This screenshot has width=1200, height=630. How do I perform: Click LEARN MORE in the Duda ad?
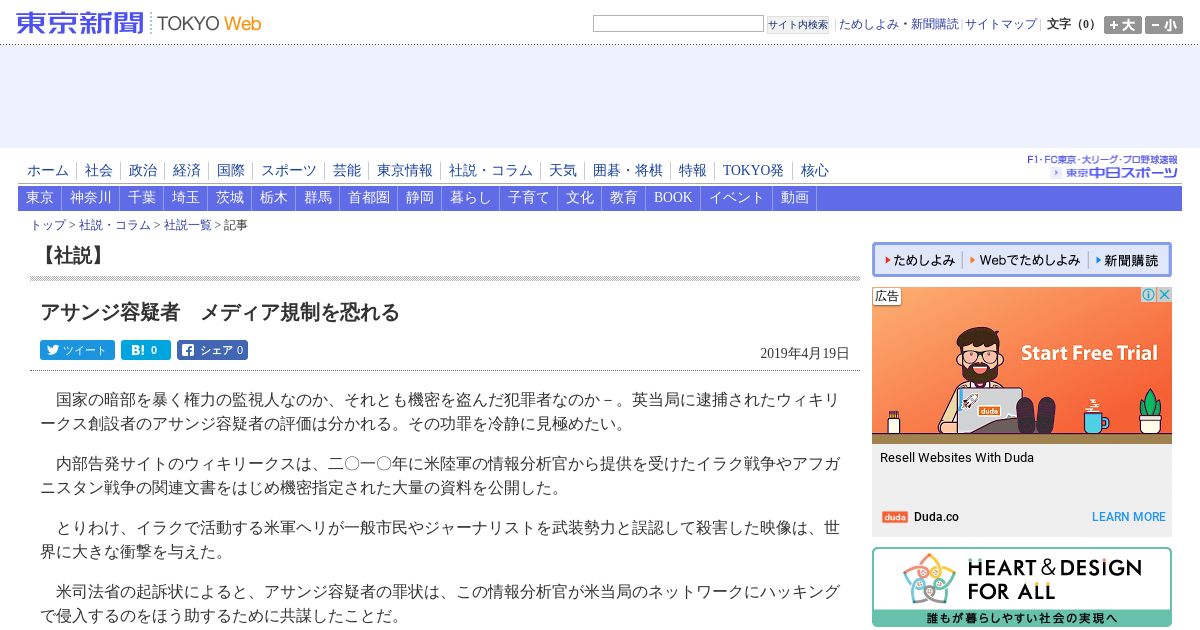click(1129, 517)
